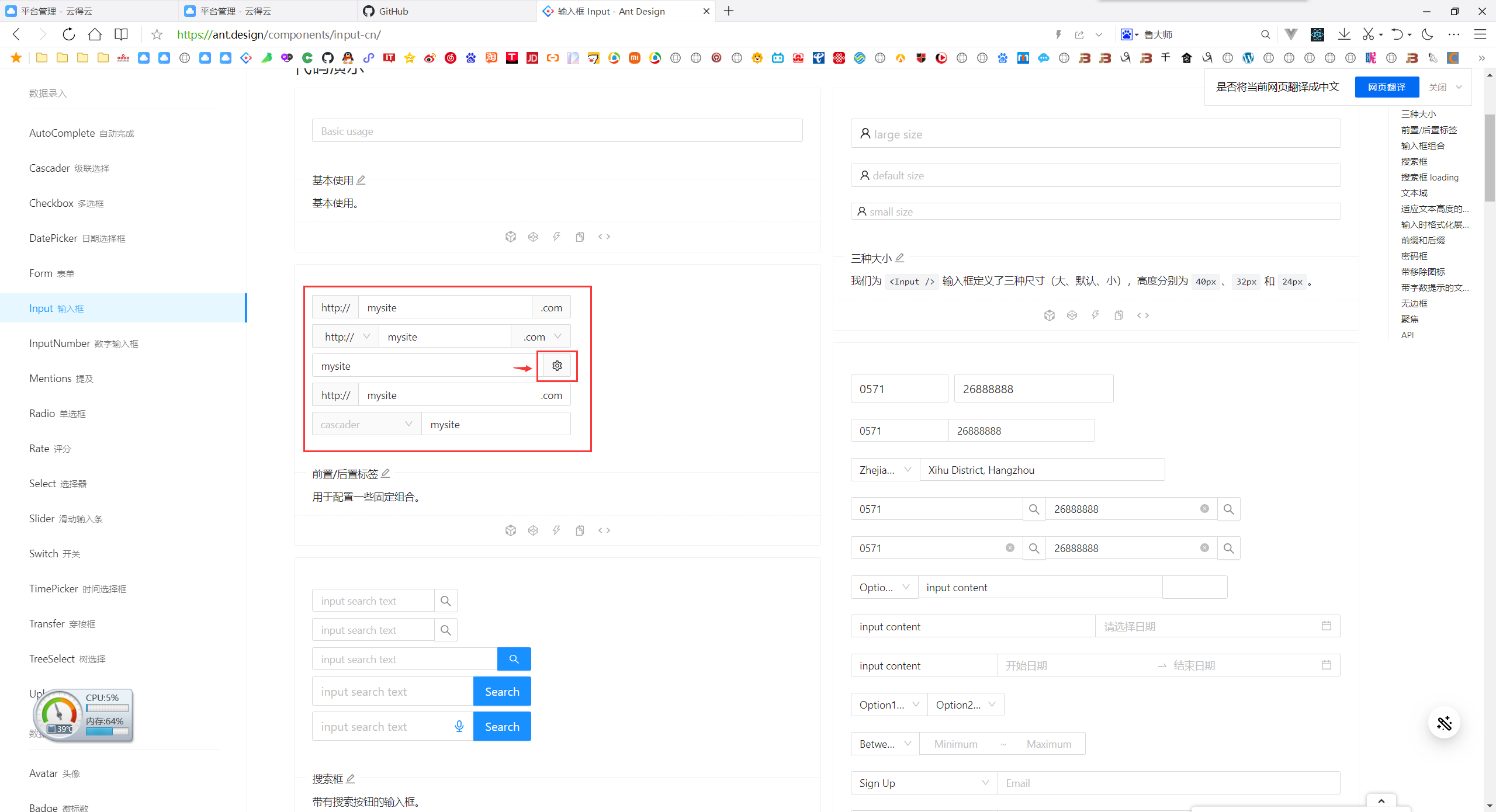Image resolution: width=1496 pixels, height=812 pixels.
Task: Click the microphone icon in the search input
Action: pyautogui.click(x=459, y=726)
